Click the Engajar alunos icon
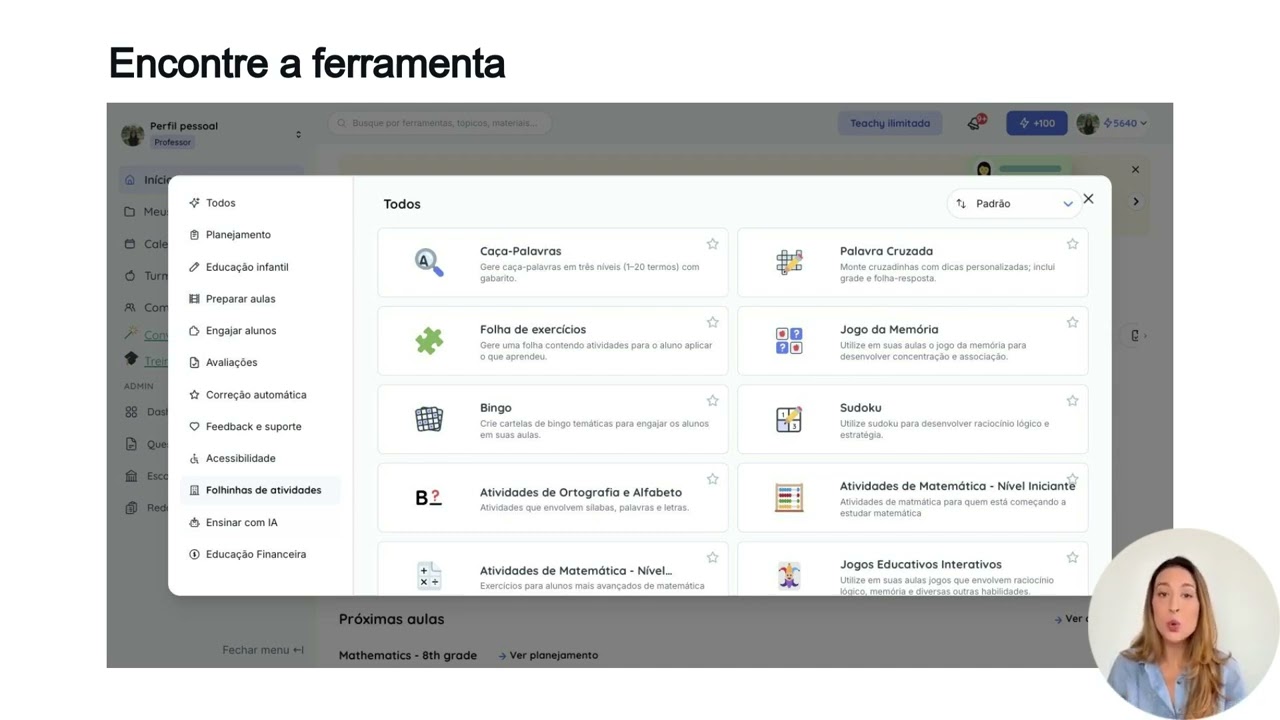The image size is (1280, 720). coord(194,331)
